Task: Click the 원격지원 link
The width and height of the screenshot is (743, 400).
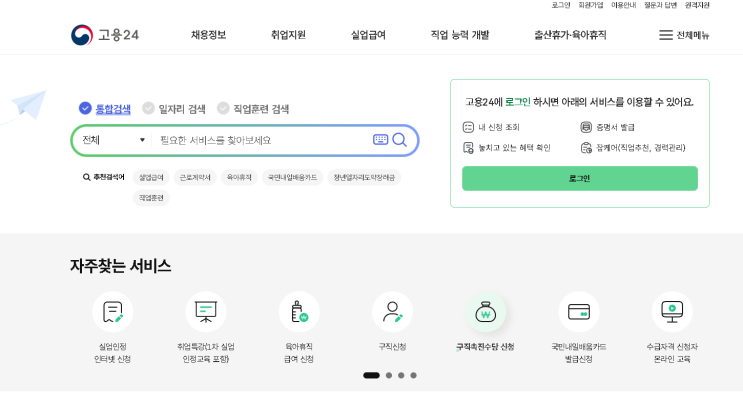Action: 697,5
